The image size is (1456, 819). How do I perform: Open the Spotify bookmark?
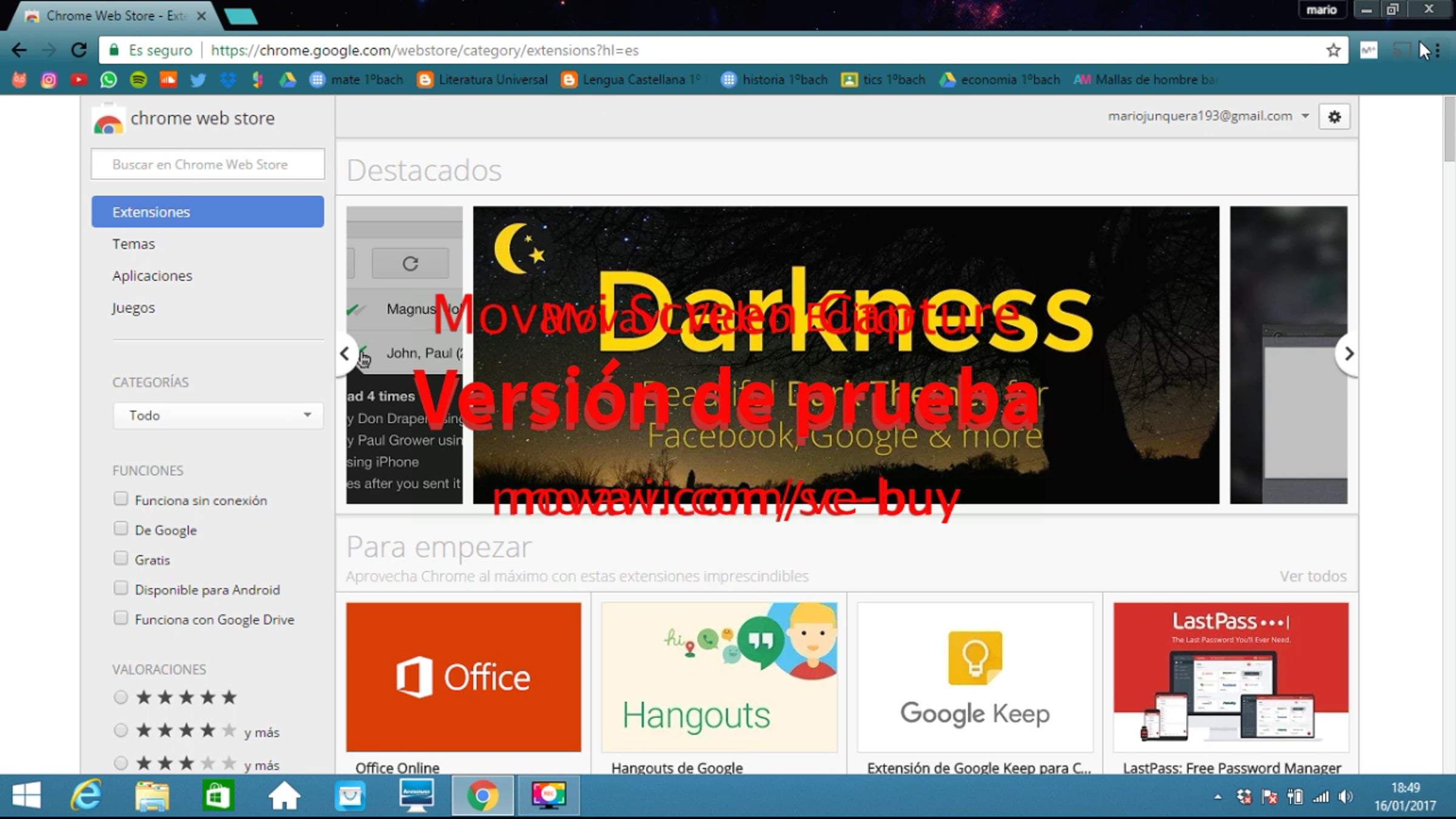point(138,79)
